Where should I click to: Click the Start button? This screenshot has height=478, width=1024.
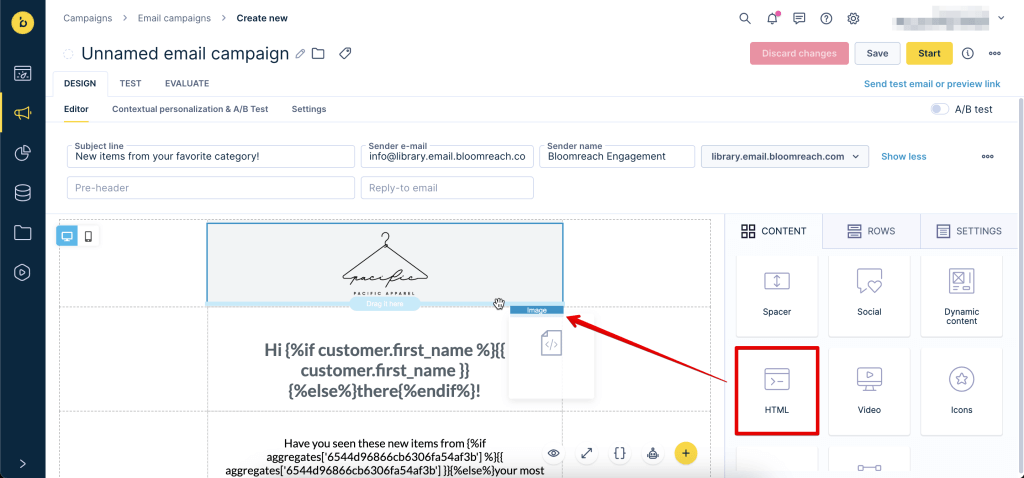(x=929, y=54)
